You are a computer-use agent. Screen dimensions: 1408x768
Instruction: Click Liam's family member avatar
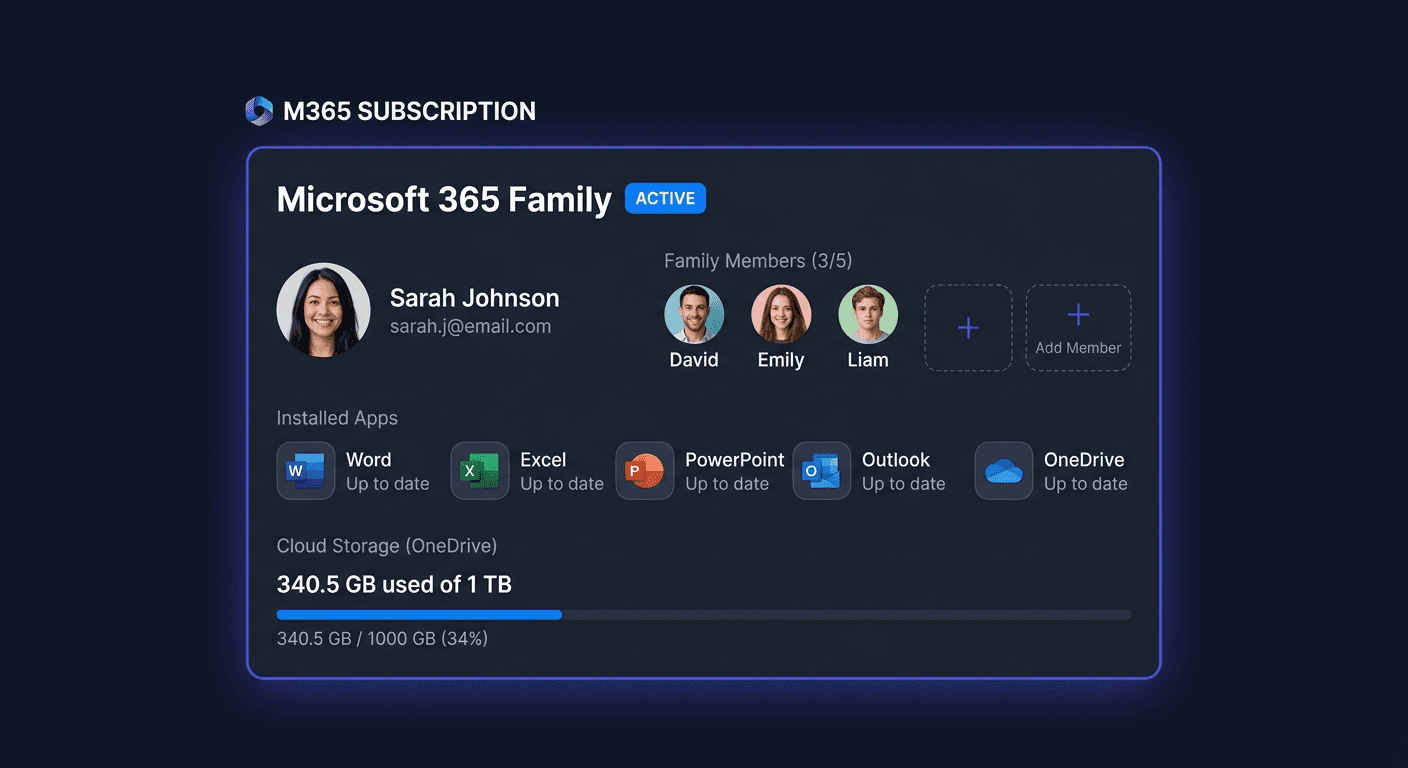(867, 313)
